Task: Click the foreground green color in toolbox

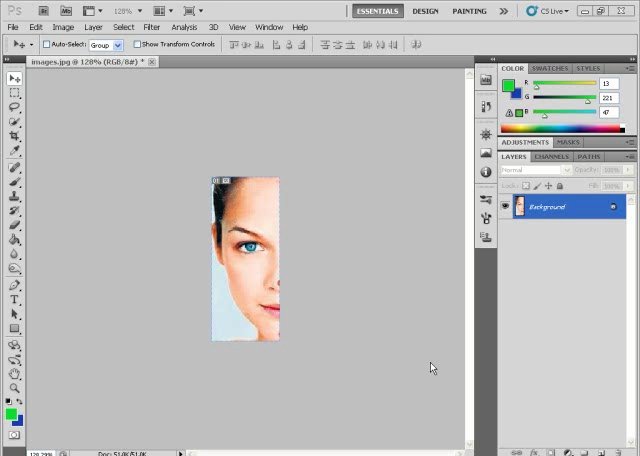Action: (x=11, y=414)
